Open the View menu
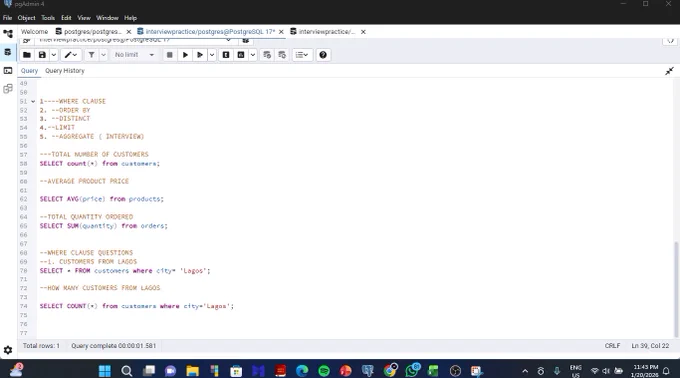The image size is (680, 378). tap(84, 18)
